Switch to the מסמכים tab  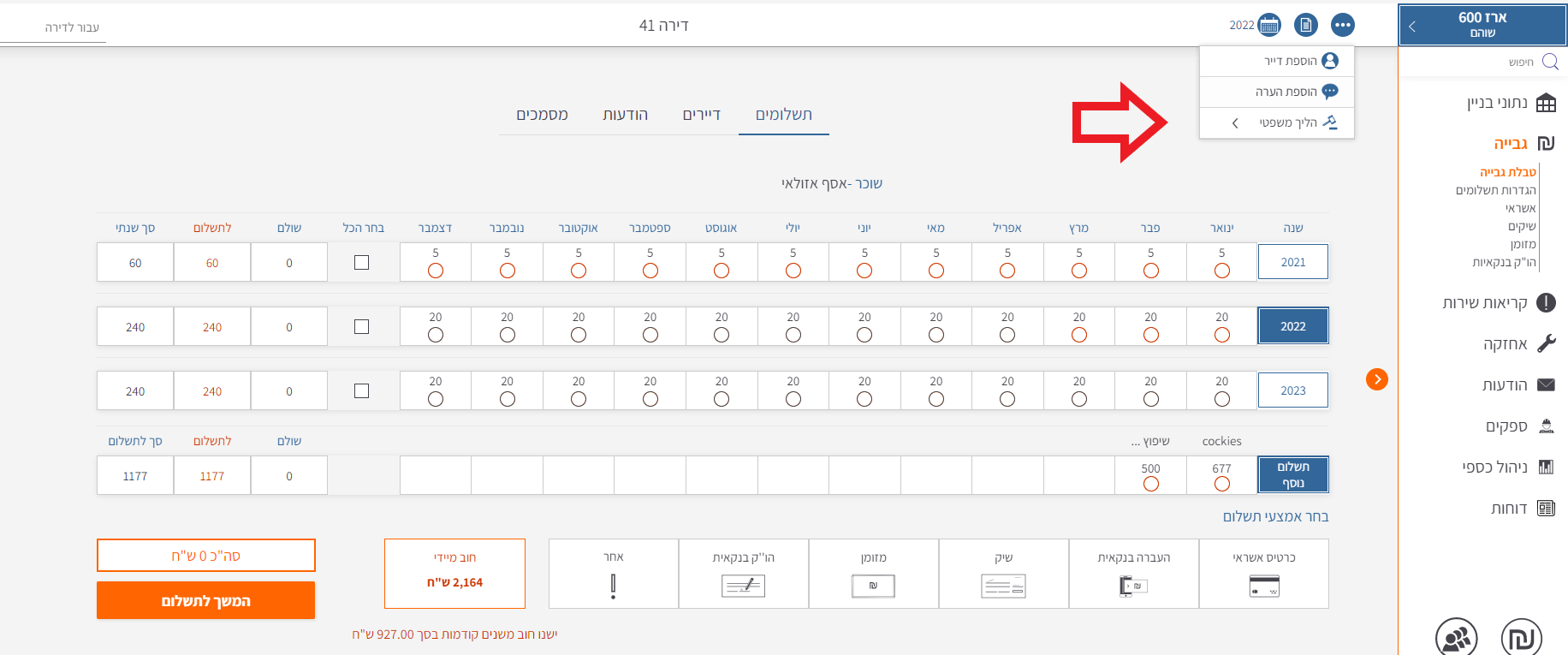pyautogui.click(x=542, y=115)
